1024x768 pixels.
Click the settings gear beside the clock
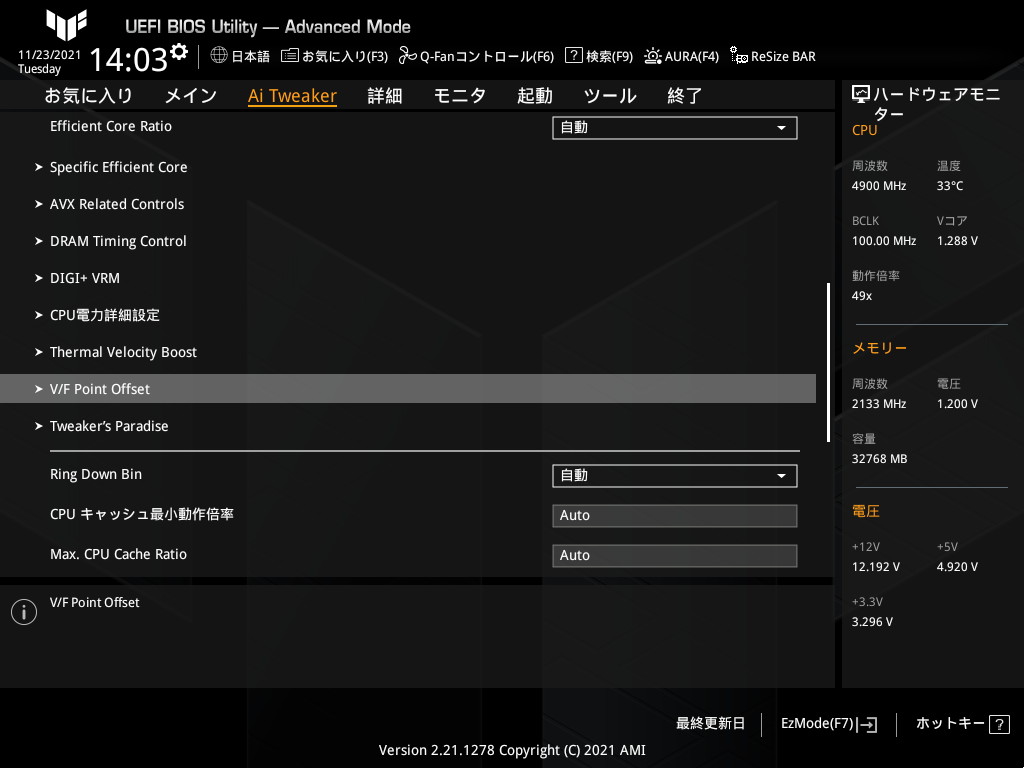pos(178,52)
